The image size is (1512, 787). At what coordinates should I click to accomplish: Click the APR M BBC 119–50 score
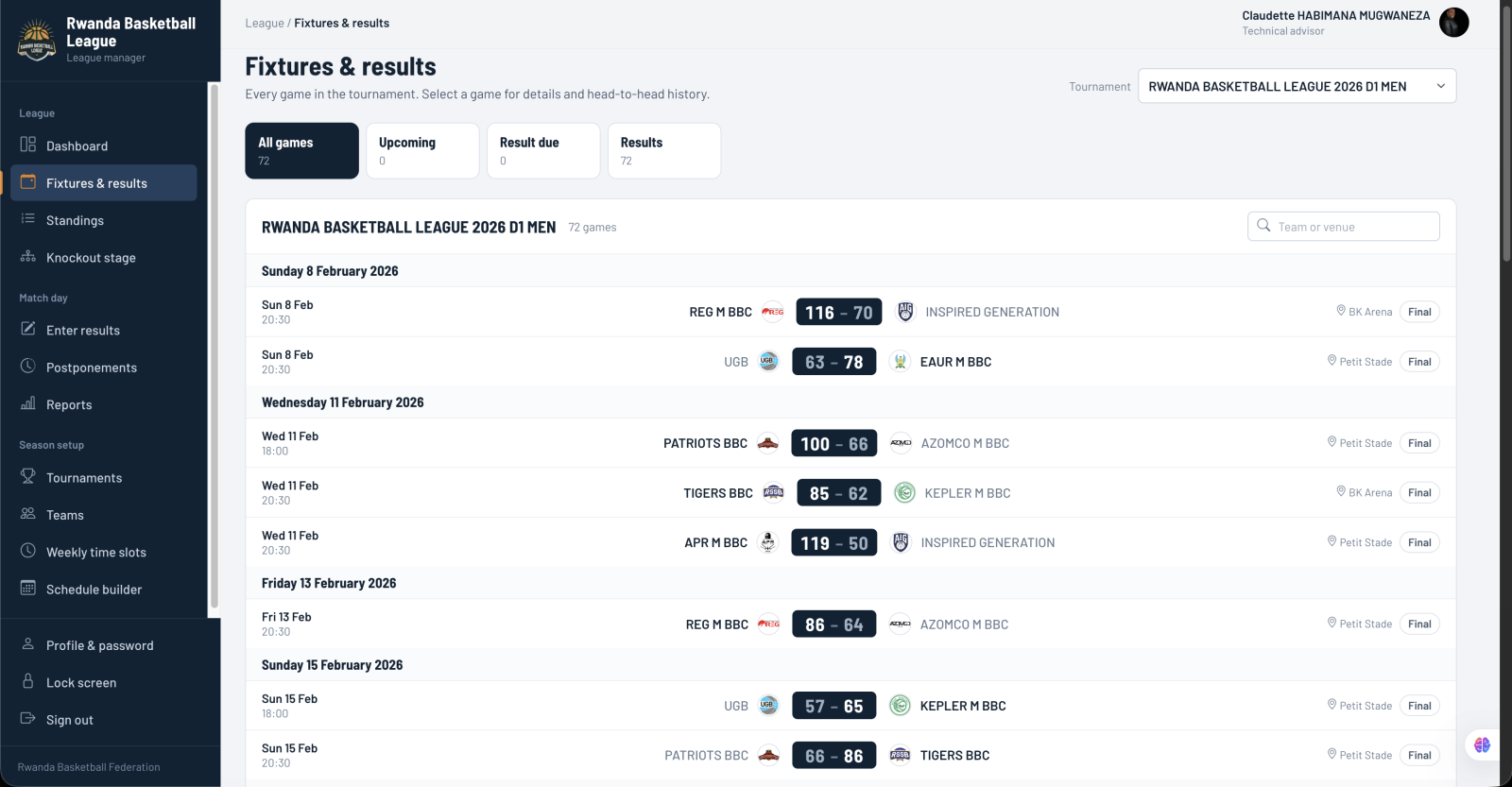(x=834, y=543)
